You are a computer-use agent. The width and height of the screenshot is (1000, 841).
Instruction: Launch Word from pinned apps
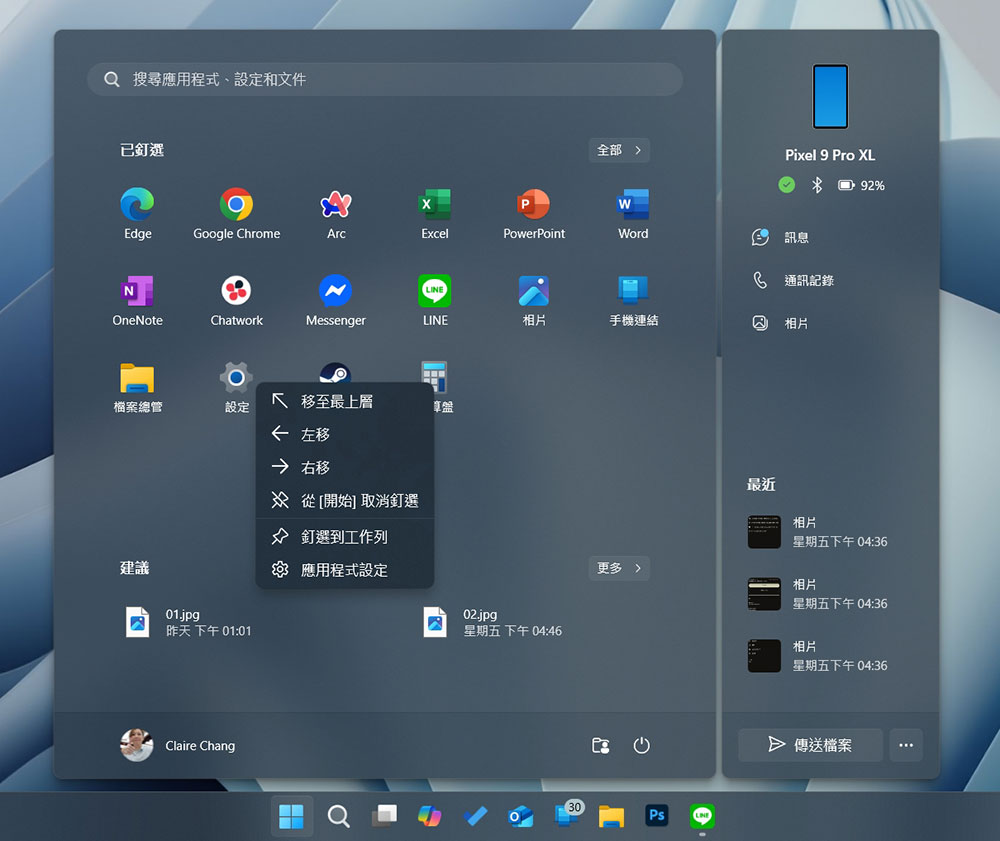(x=633, y=213)
